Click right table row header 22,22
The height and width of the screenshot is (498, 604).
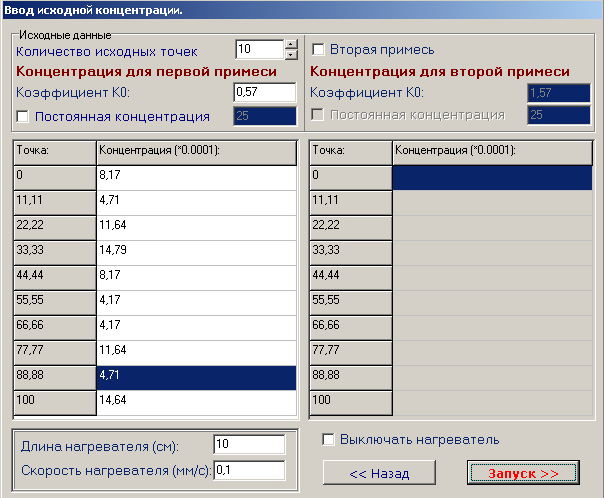tap(351, 228)
